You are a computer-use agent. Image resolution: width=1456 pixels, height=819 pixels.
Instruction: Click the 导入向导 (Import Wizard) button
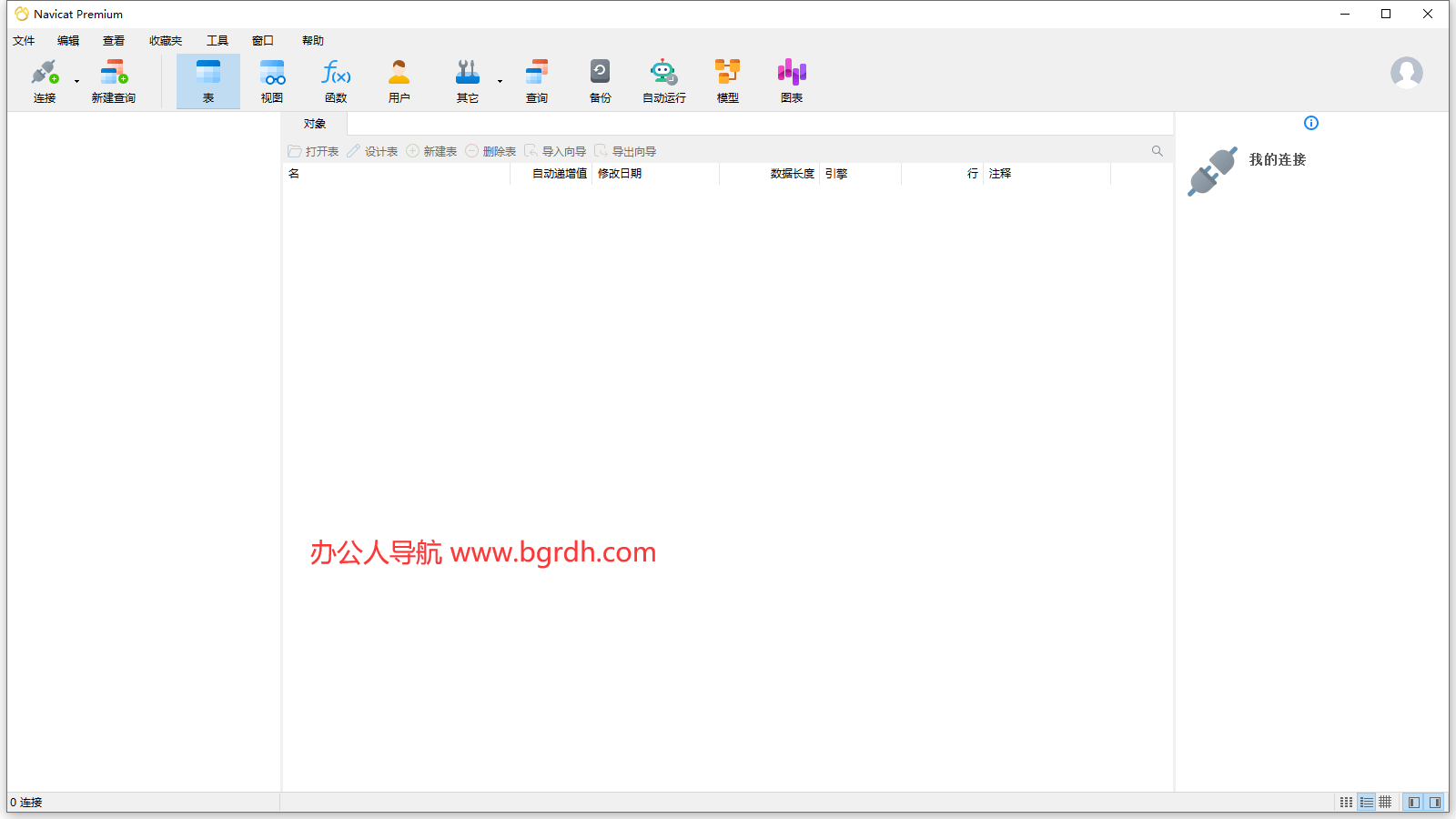tap(555, 151)
